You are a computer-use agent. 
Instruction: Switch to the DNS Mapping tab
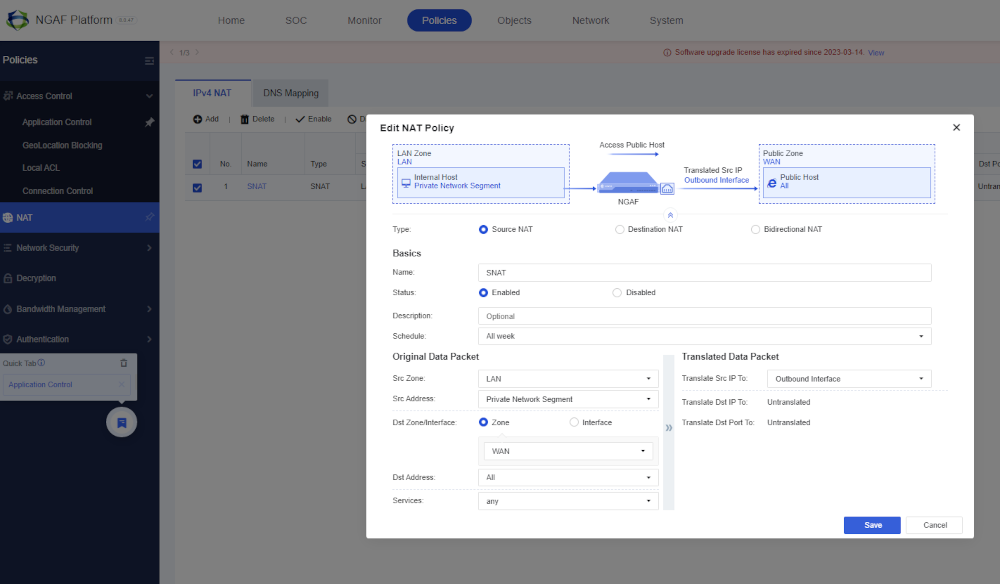click(x=291, y=93)
